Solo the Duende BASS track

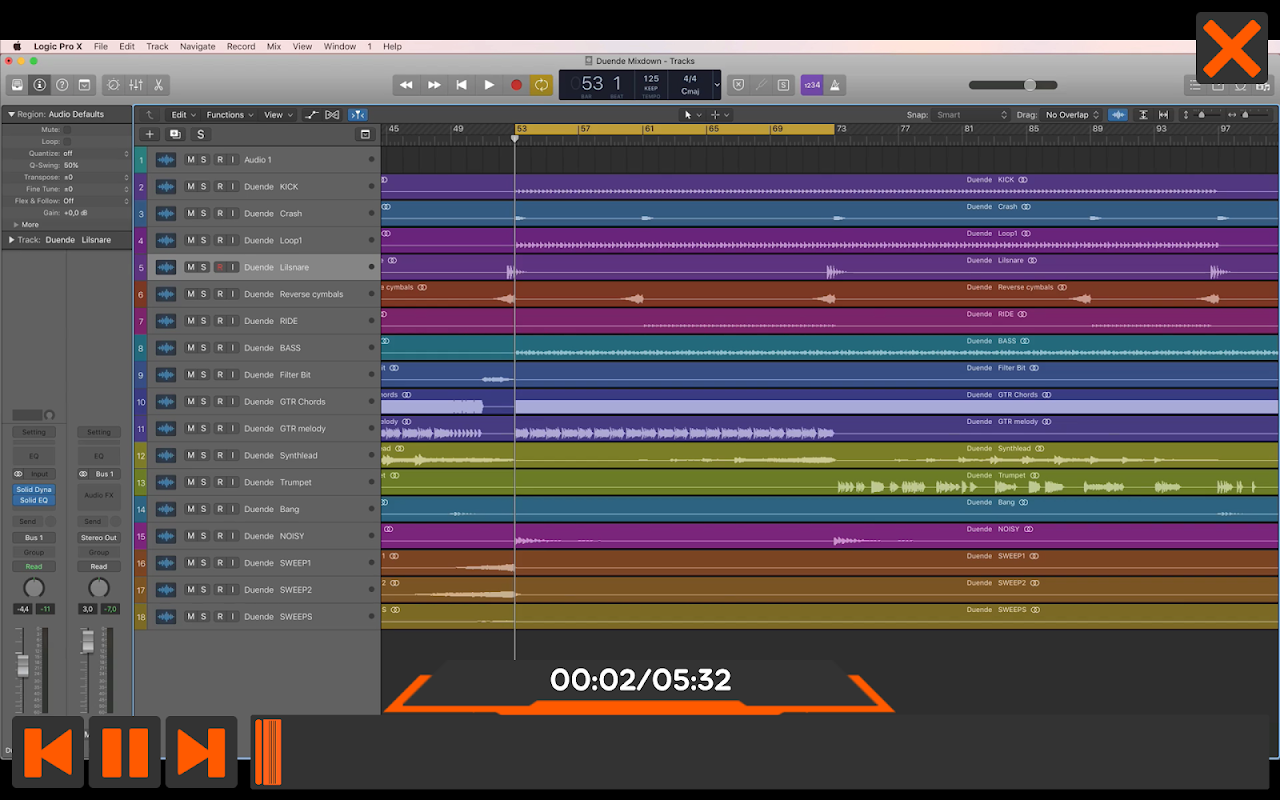pos(203,348)
